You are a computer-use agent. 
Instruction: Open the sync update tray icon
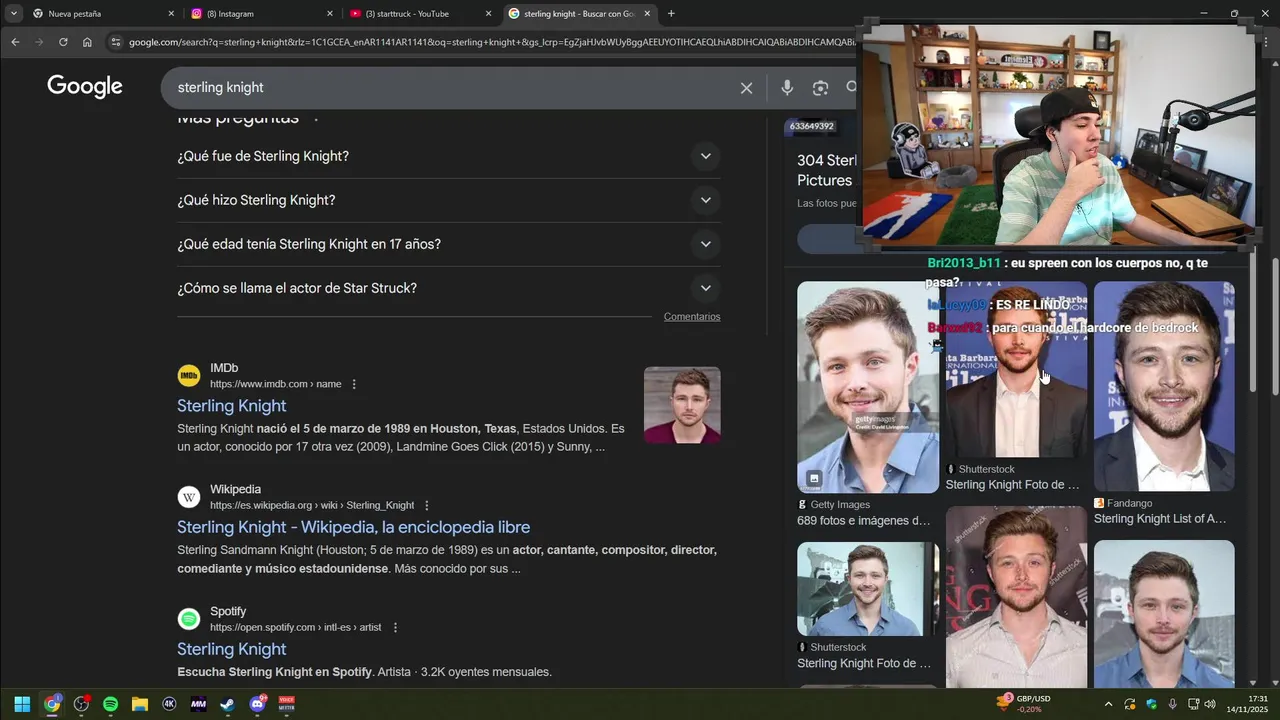(1130, 704)
